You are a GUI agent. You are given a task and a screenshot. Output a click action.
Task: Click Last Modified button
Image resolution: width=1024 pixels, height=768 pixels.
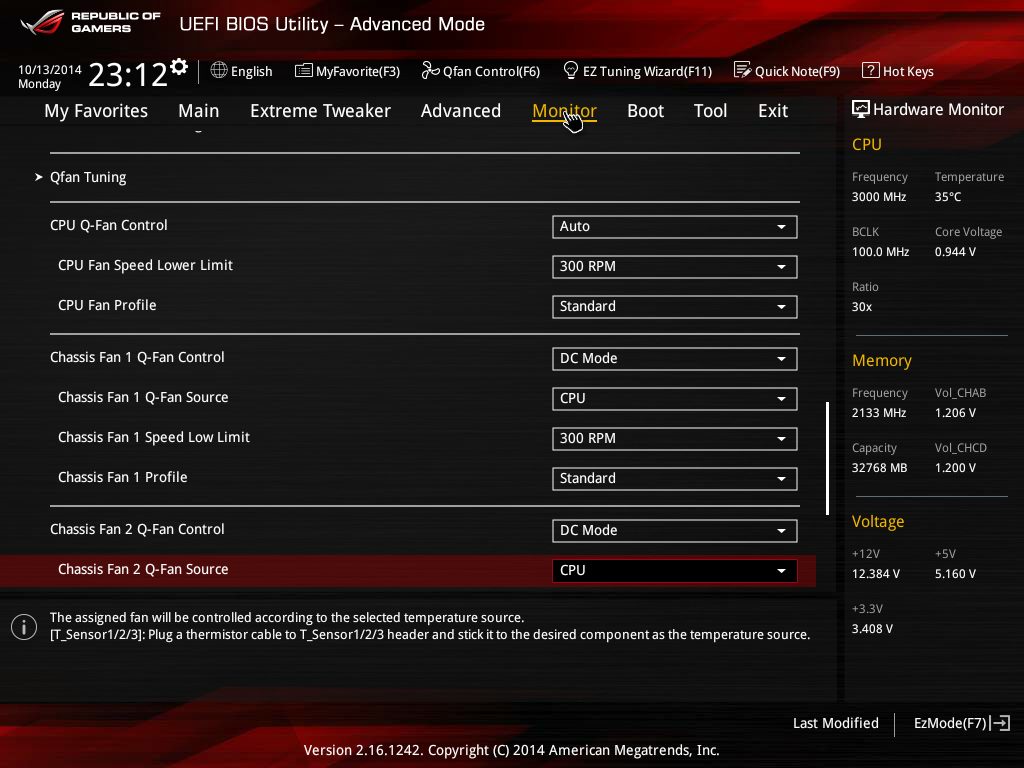[835, 723]
